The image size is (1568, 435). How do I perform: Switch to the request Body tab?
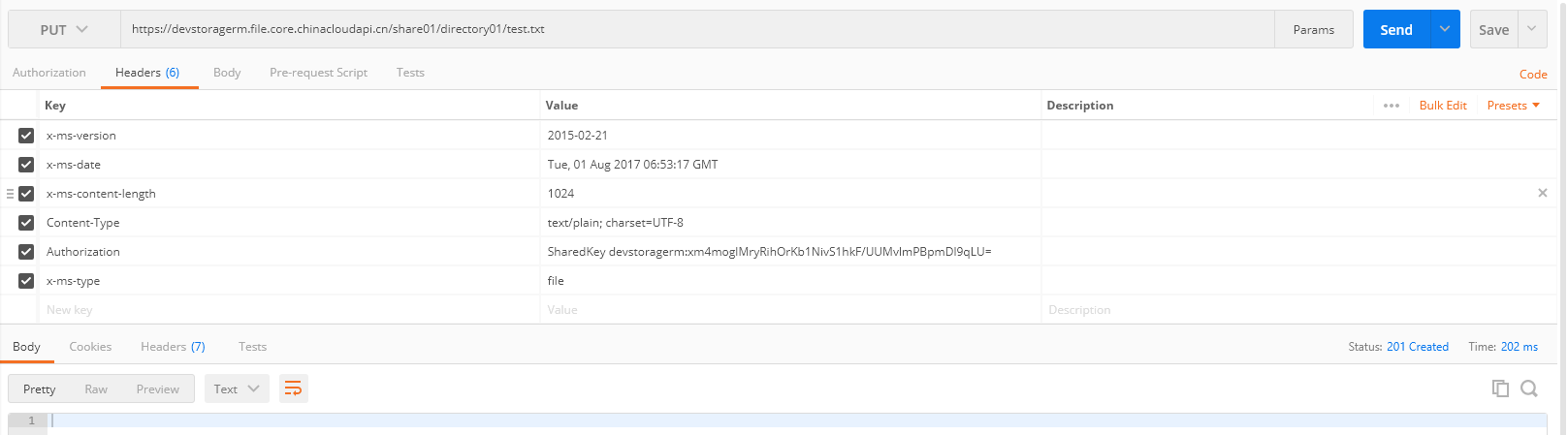tap(227, 73)
